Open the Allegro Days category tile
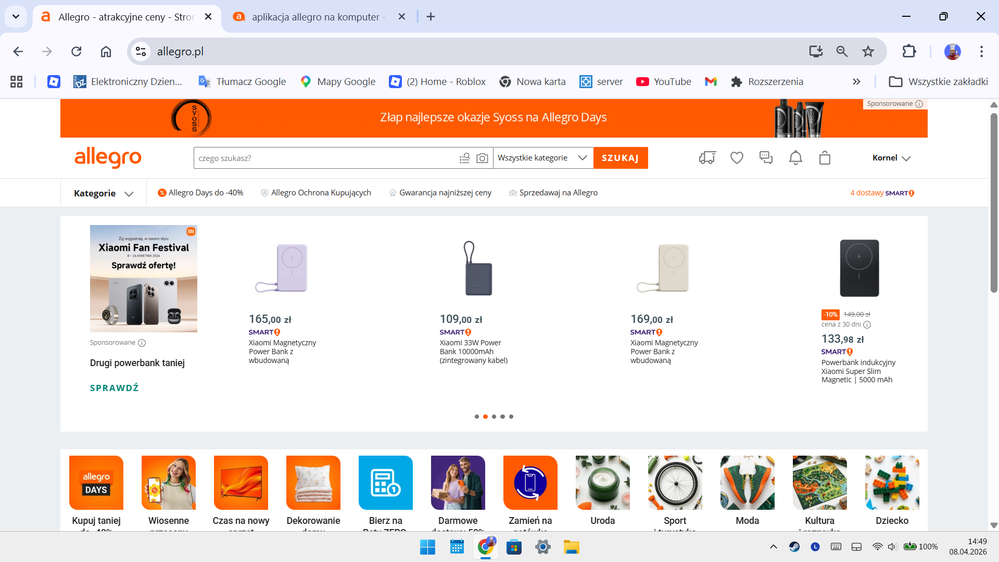Image resolution: width=999 pixels, height=562 pixels. [x=96, y=490]
